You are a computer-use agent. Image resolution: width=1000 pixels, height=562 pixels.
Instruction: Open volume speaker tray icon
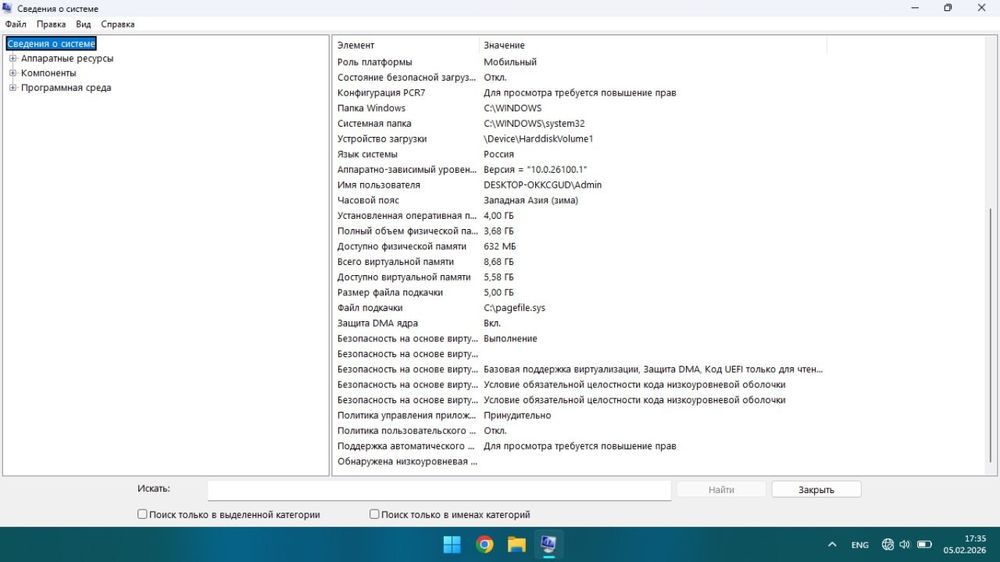coord(904,544)
